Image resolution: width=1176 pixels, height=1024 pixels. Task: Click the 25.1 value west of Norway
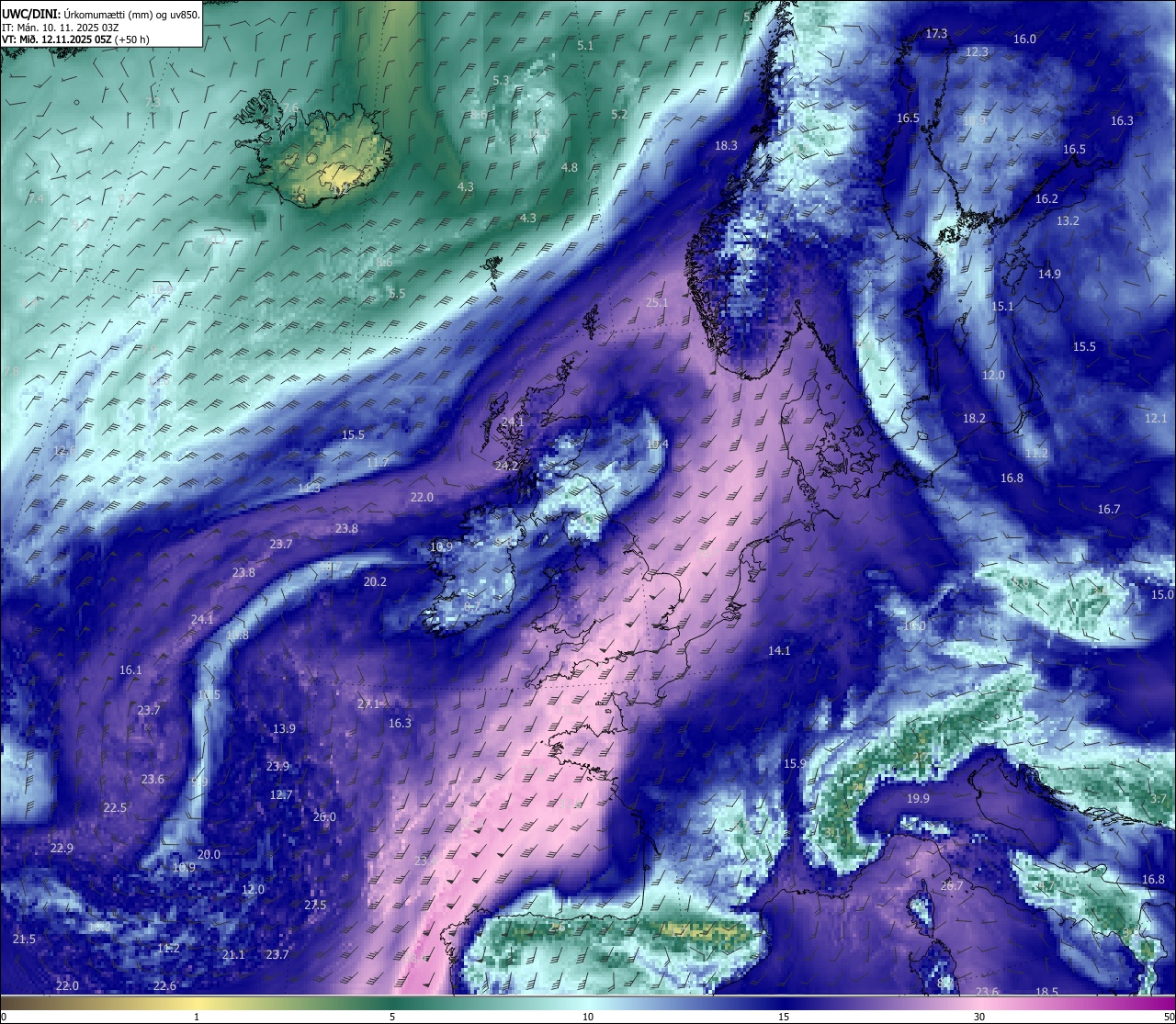[657, 303]
